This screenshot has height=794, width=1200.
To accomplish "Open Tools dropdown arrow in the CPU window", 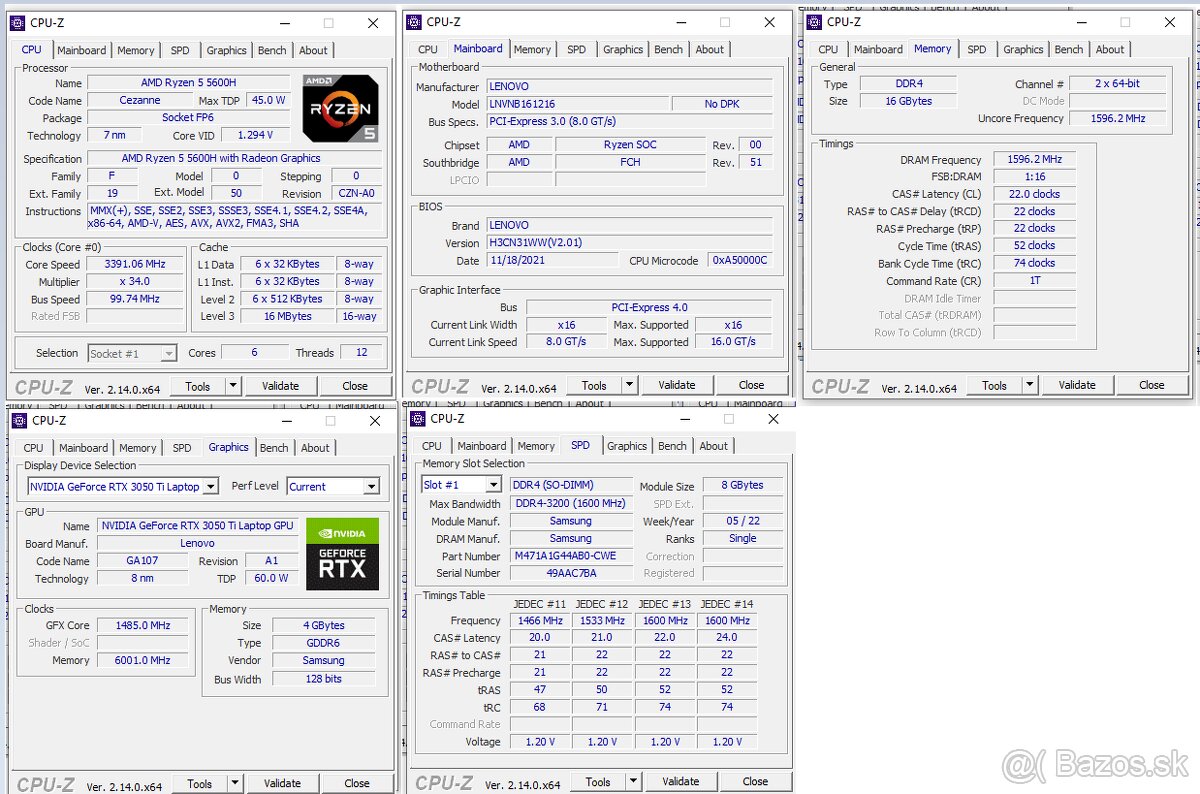I will pyautogui.click(x=233, y=385).
